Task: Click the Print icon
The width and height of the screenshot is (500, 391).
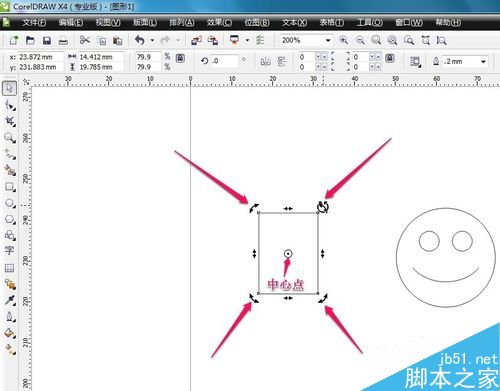Action: point(63,41)
